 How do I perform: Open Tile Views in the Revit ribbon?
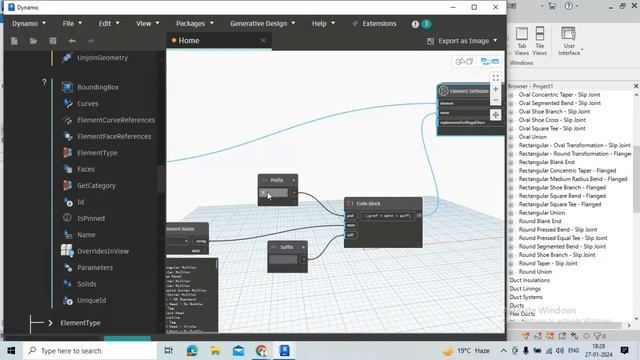click(540, 41)
